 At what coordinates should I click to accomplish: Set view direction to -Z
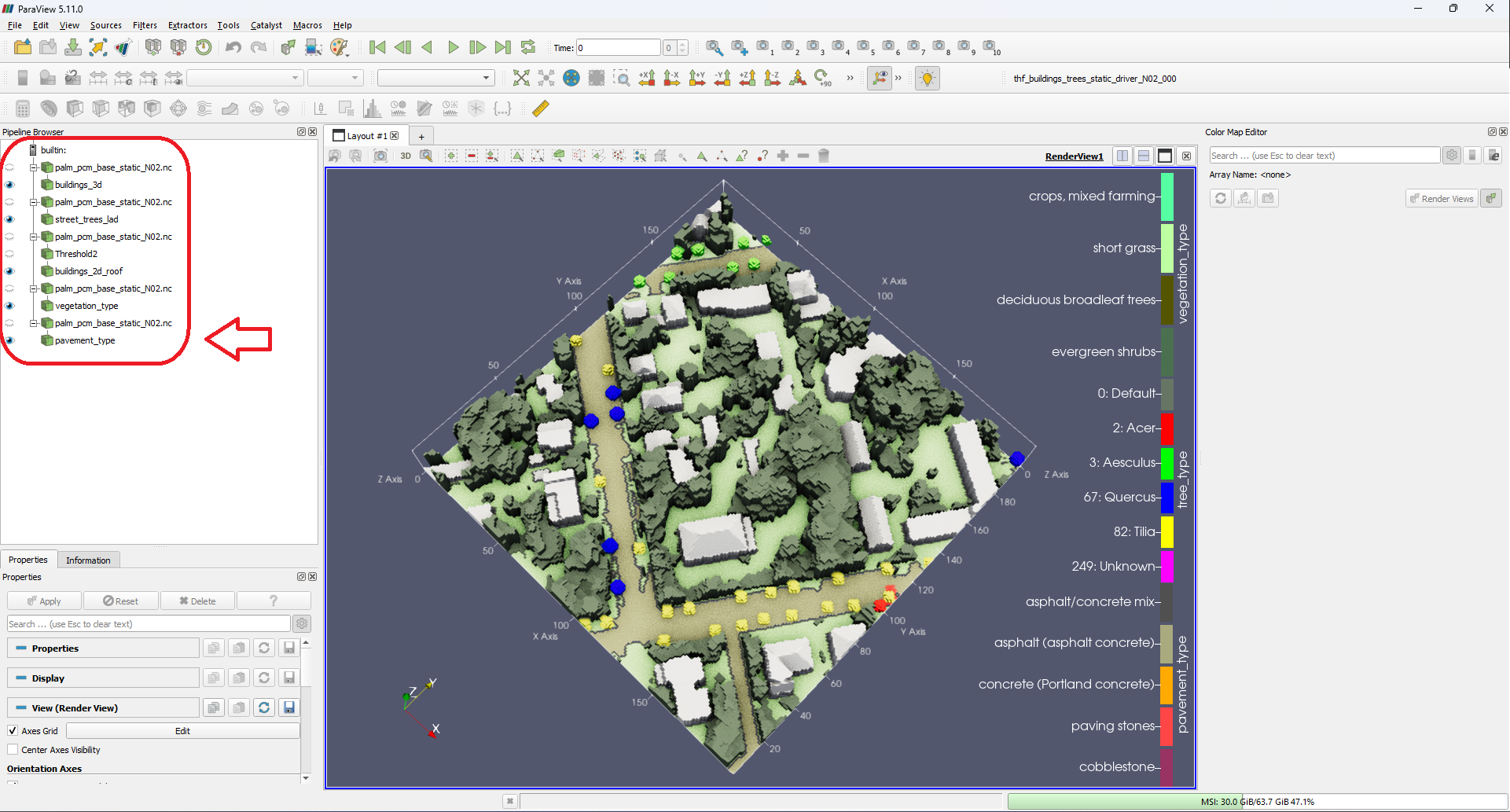coord(773,78)
